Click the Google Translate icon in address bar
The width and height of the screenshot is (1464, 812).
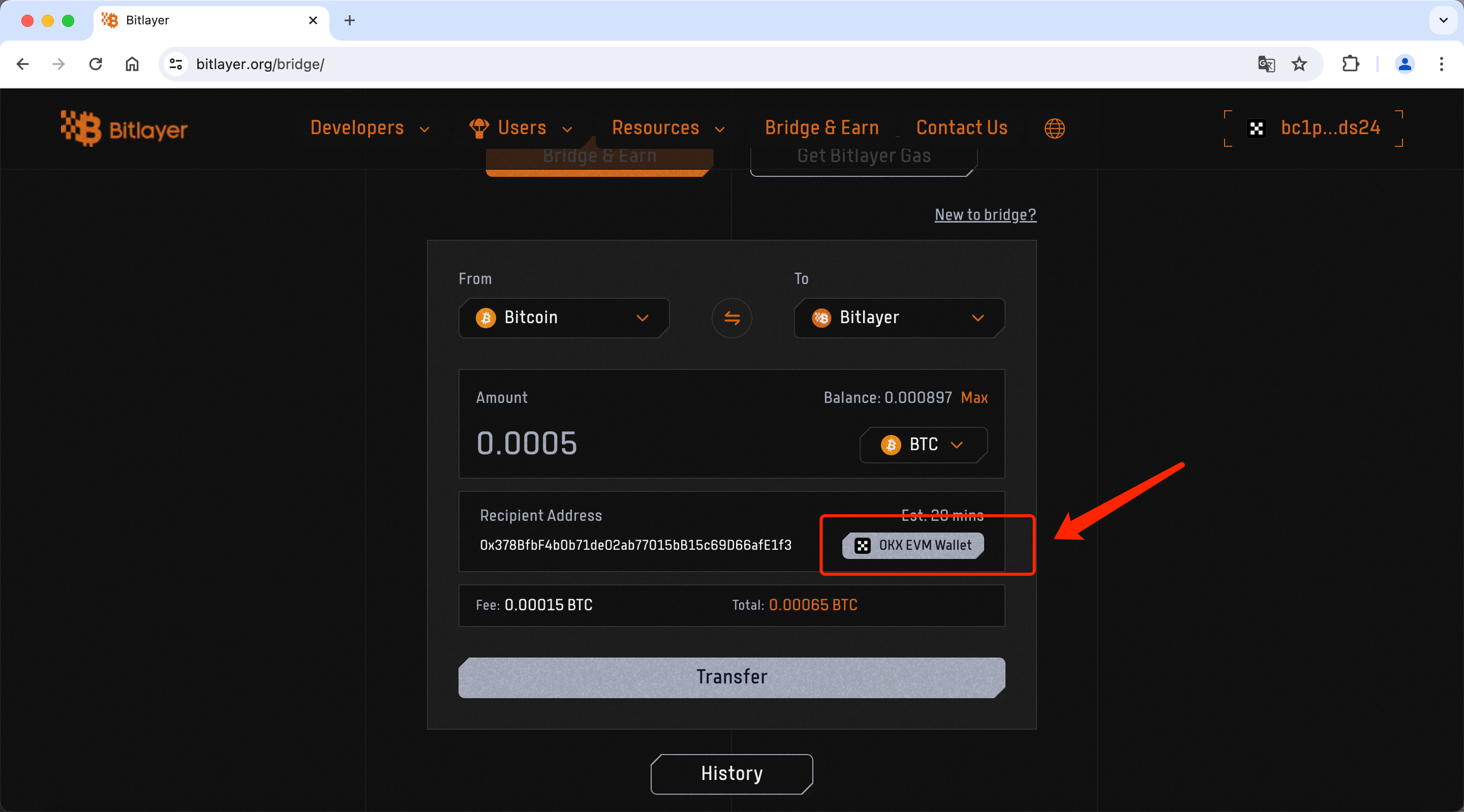[x=1266, y=64]
